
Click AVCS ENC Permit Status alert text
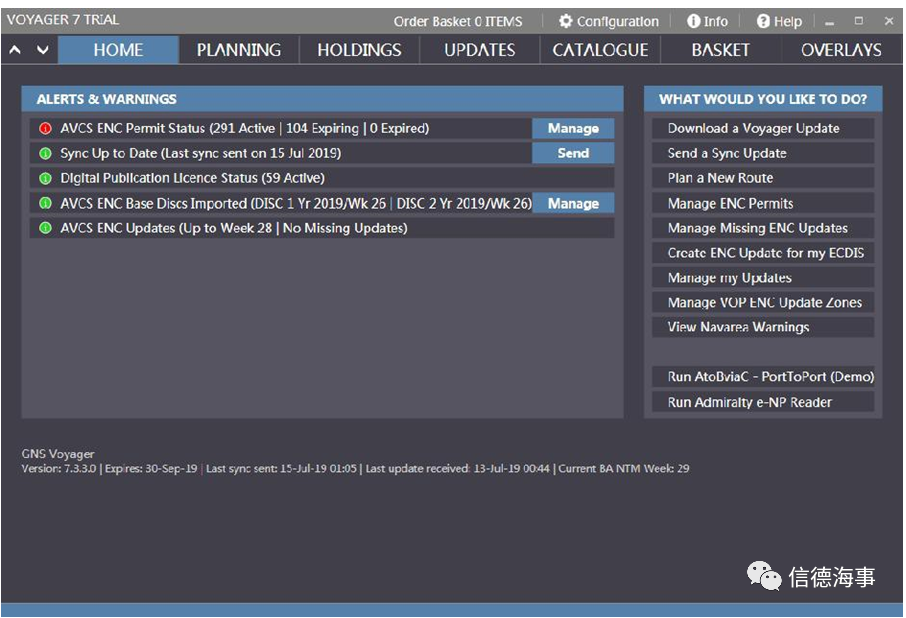(244, 128)
